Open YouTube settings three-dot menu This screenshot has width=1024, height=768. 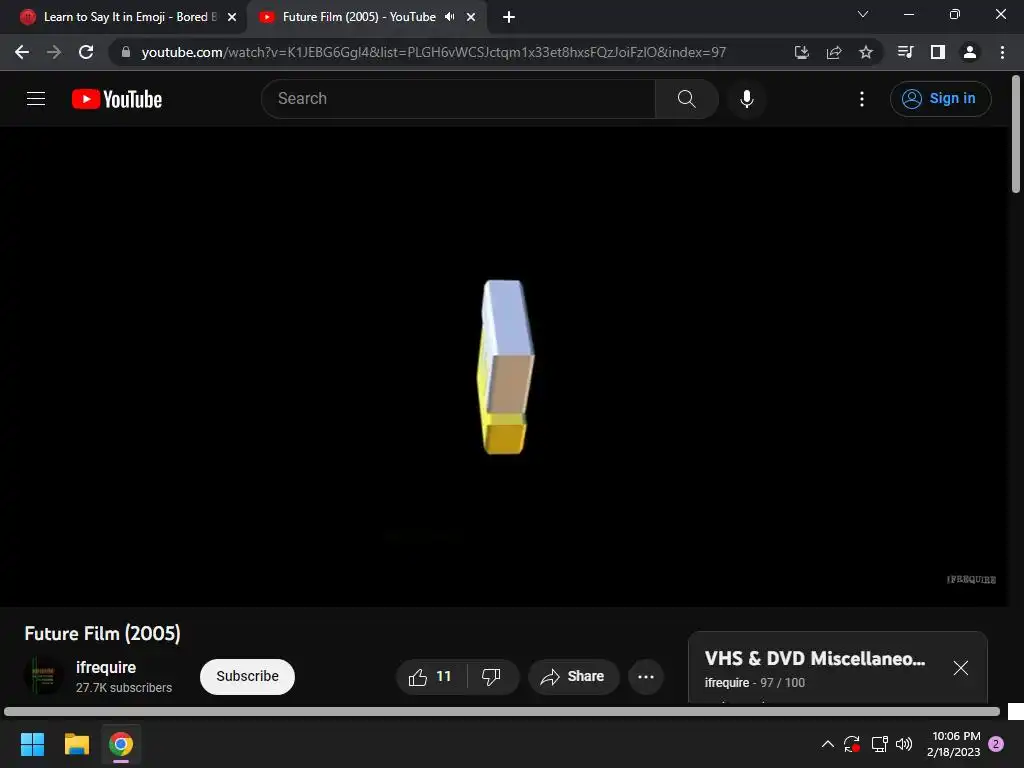[862, 99]
